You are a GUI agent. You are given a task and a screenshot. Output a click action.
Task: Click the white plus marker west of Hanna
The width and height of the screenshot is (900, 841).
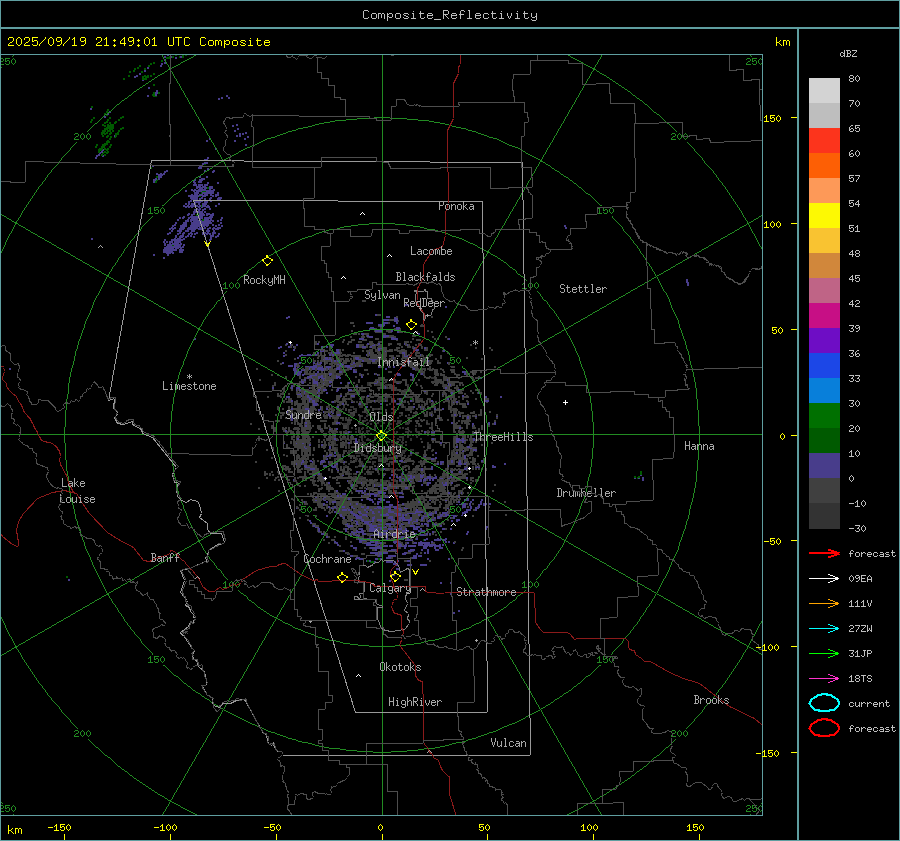pos(565,402)
